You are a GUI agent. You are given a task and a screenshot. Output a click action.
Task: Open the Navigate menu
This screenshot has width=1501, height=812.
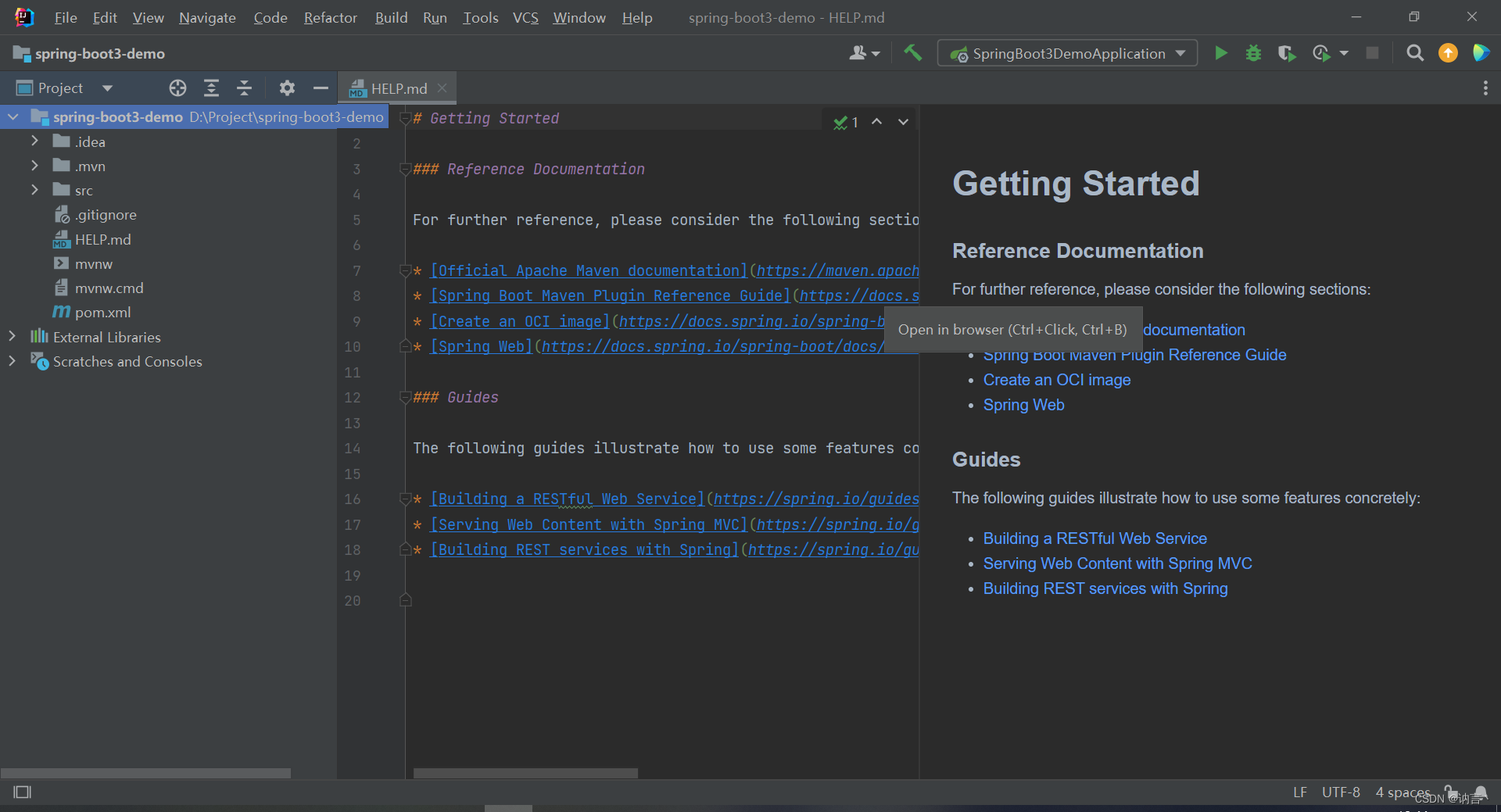coord(207,17)
